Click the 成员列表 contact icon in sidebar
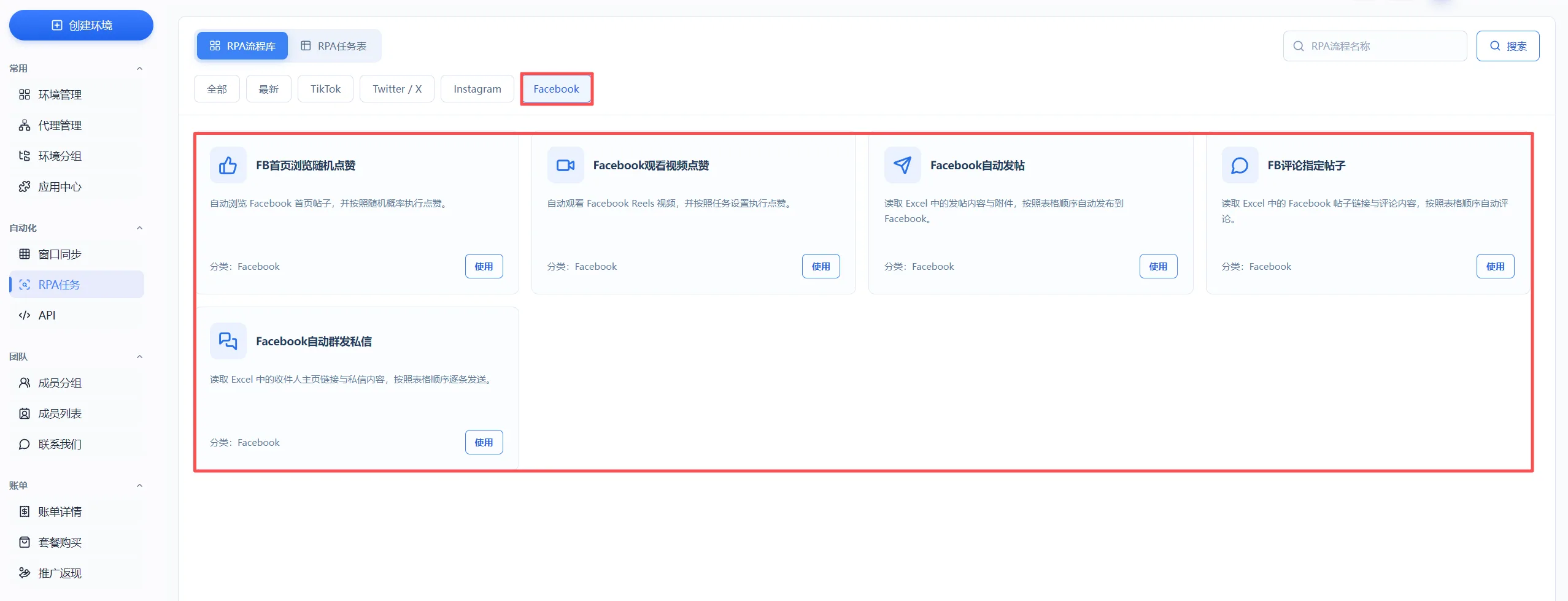 pyautogui.click(x=25, y=413)
